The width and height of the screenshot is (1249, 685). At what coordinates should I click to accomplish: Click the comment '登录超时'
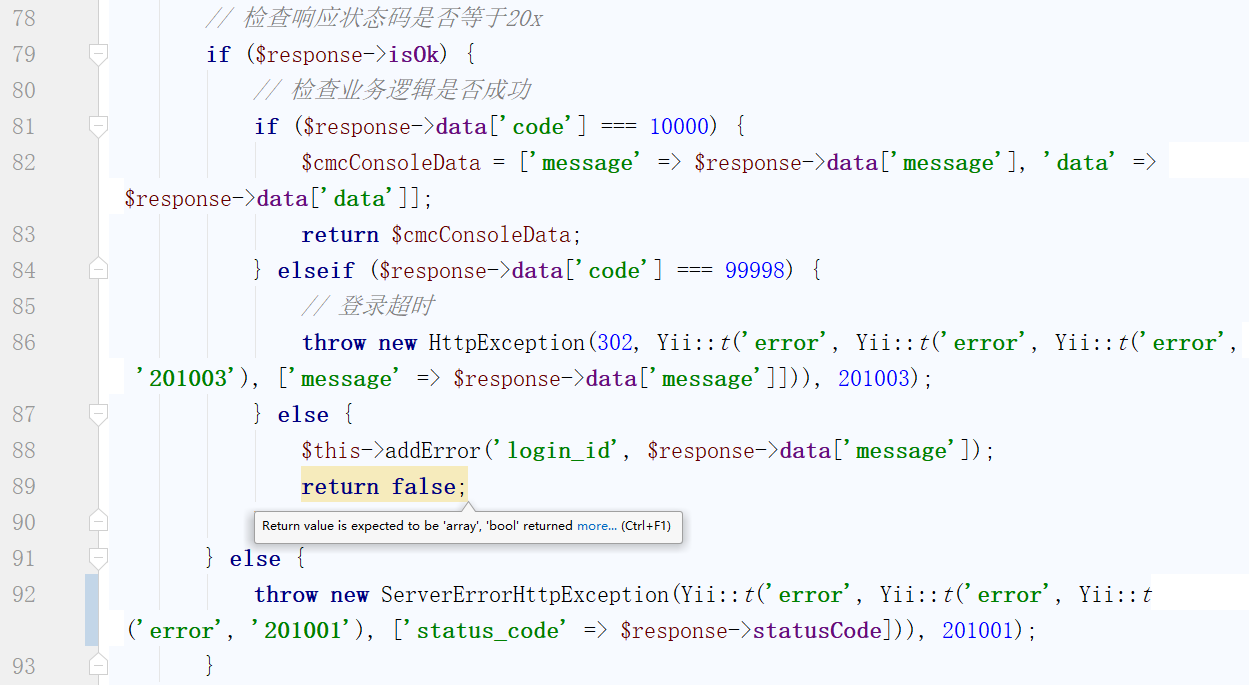(367, 306)
